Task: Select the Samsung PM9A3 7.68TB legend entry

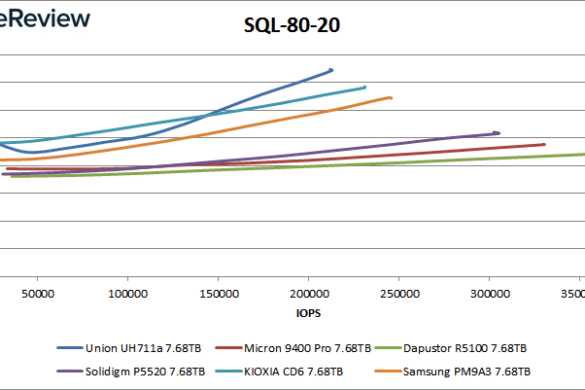Action: (x=452, y=371)
